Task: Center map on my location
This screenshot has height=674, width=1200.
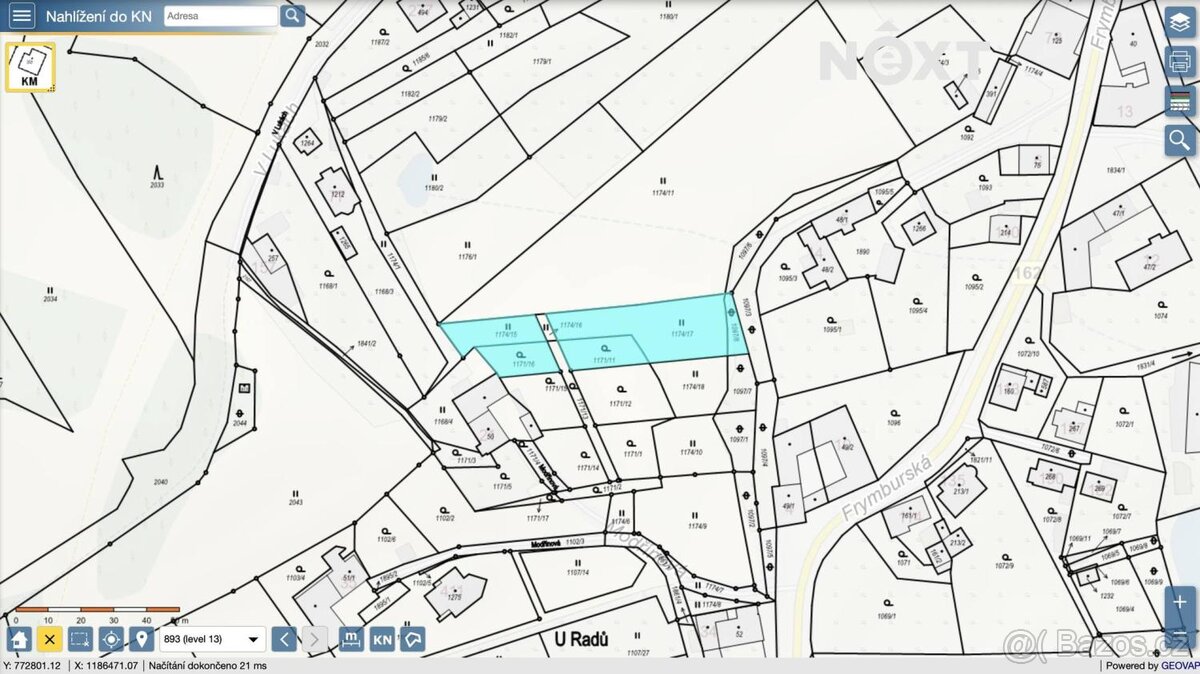Action: click(x=112, y=639)
